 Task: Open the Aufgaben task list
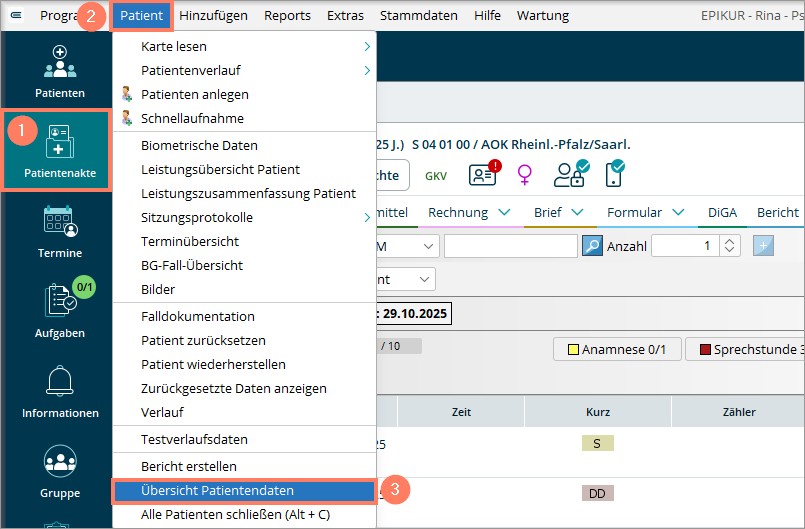click(60, 311)
